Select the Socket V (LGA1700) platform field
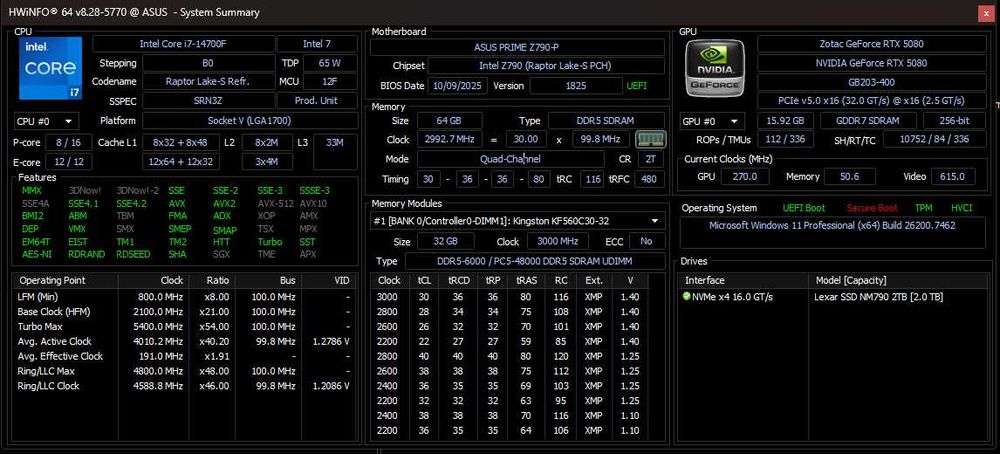Image resolution: width=1000 pixels, height=454 pixels. [x=250, y=121]
